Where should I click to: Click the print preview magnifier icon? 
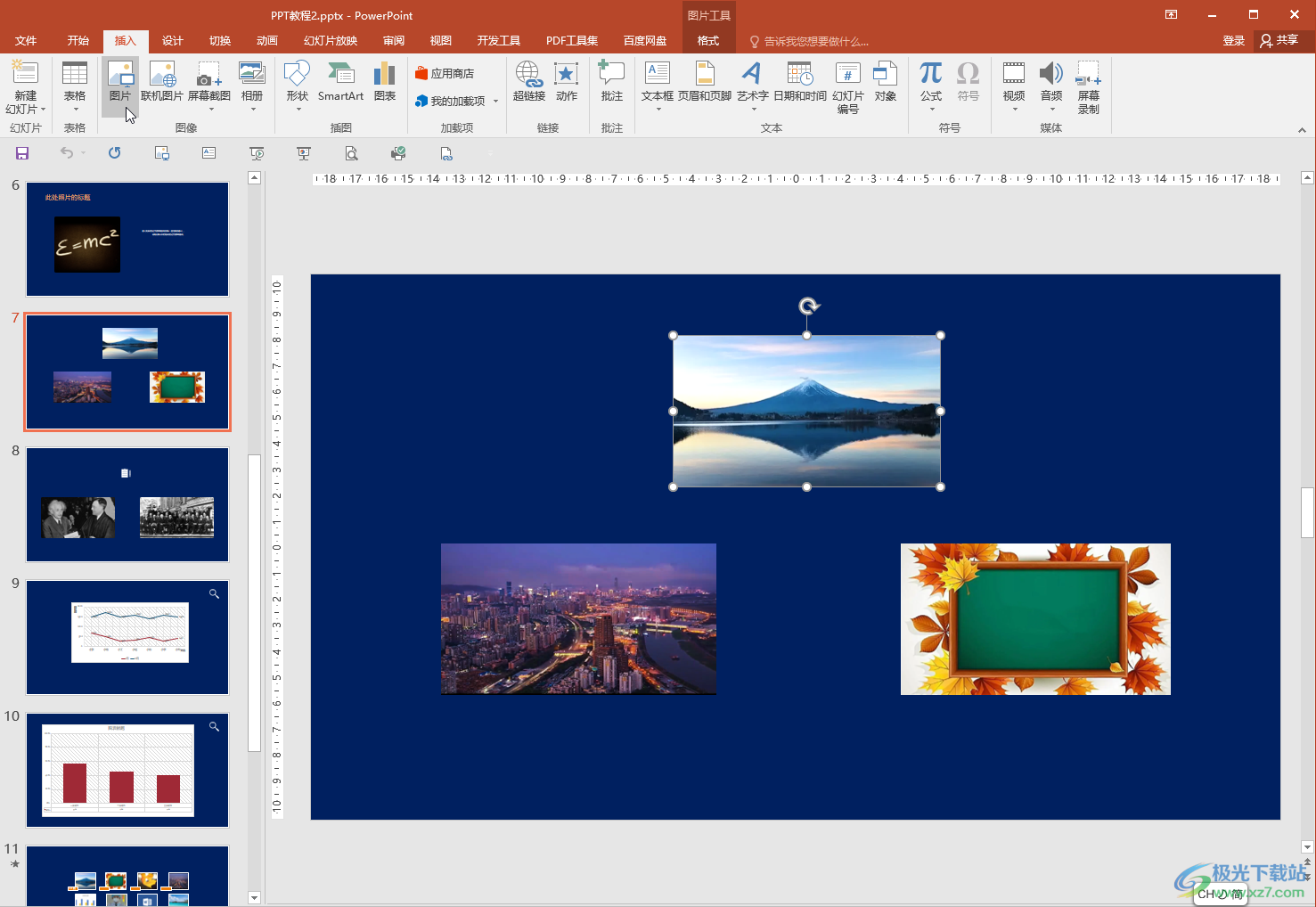pyautogui.click(x=351, y=153)
